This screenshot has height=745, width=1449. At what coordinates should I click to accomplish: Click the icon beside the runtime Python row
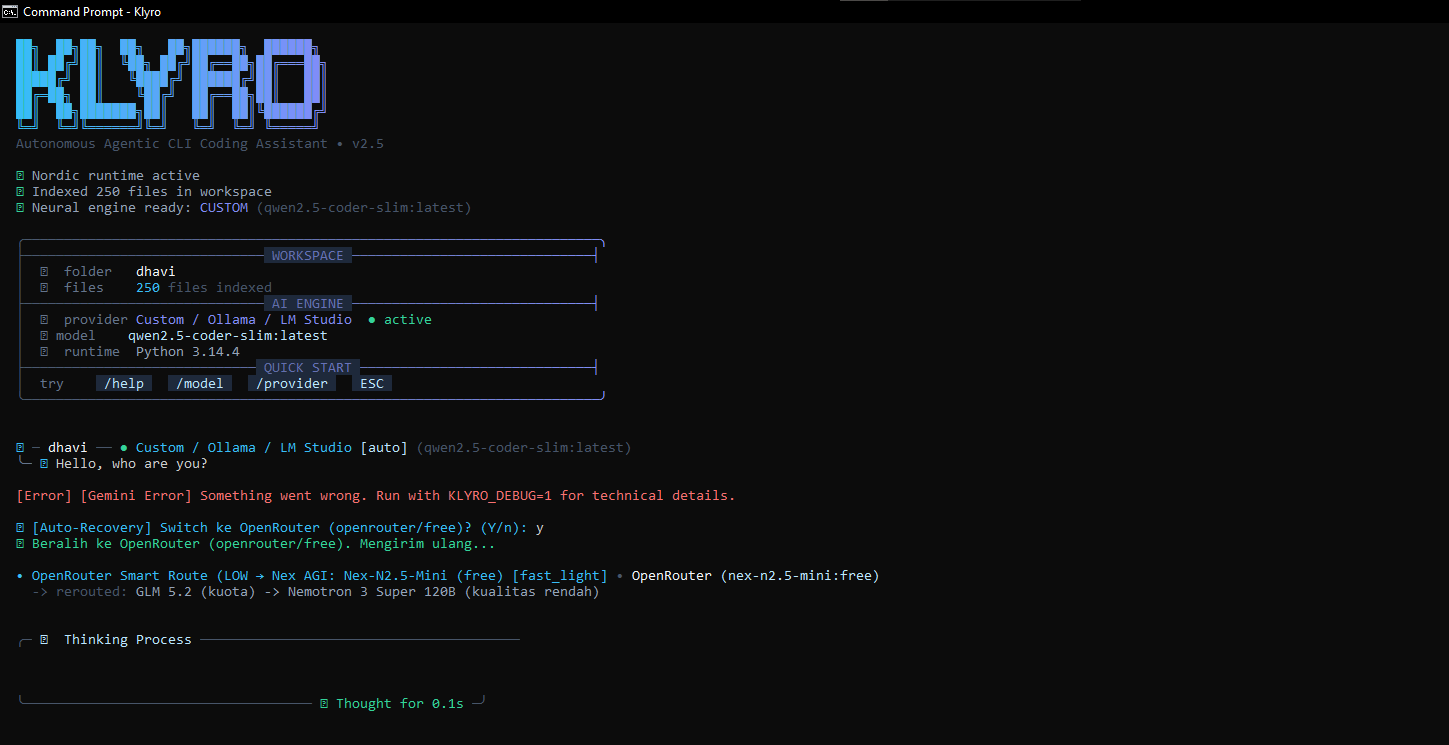click(x=44, y=352)
